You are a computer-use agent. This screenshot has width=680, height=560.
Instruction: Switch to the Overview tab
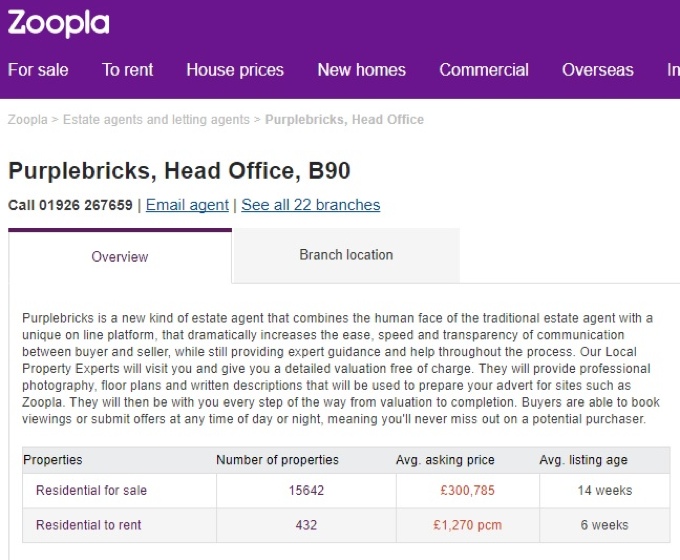click(120, 257)
